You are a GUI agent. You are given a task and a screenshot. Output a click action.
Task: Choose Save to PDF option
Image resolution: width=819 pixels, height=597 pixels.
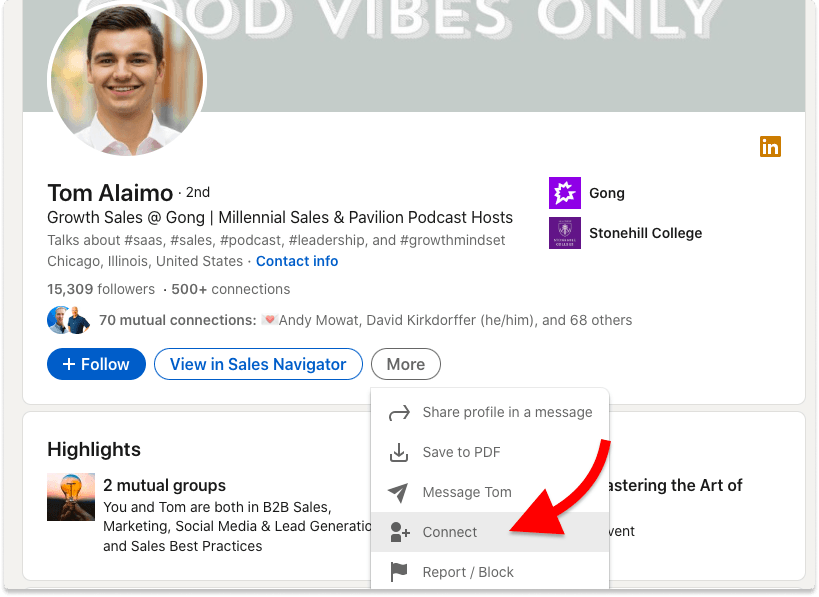tap(490, 452)
